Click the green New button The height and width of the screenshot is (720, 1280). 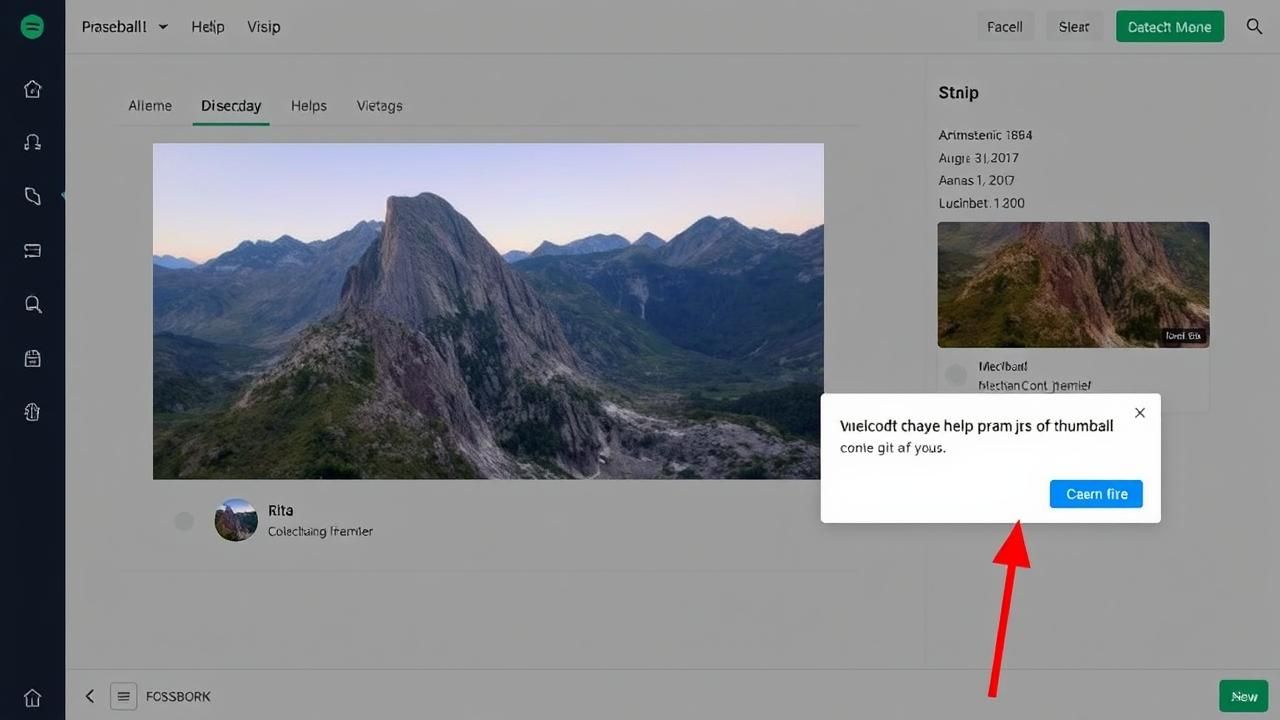[x=1243, y=696]
